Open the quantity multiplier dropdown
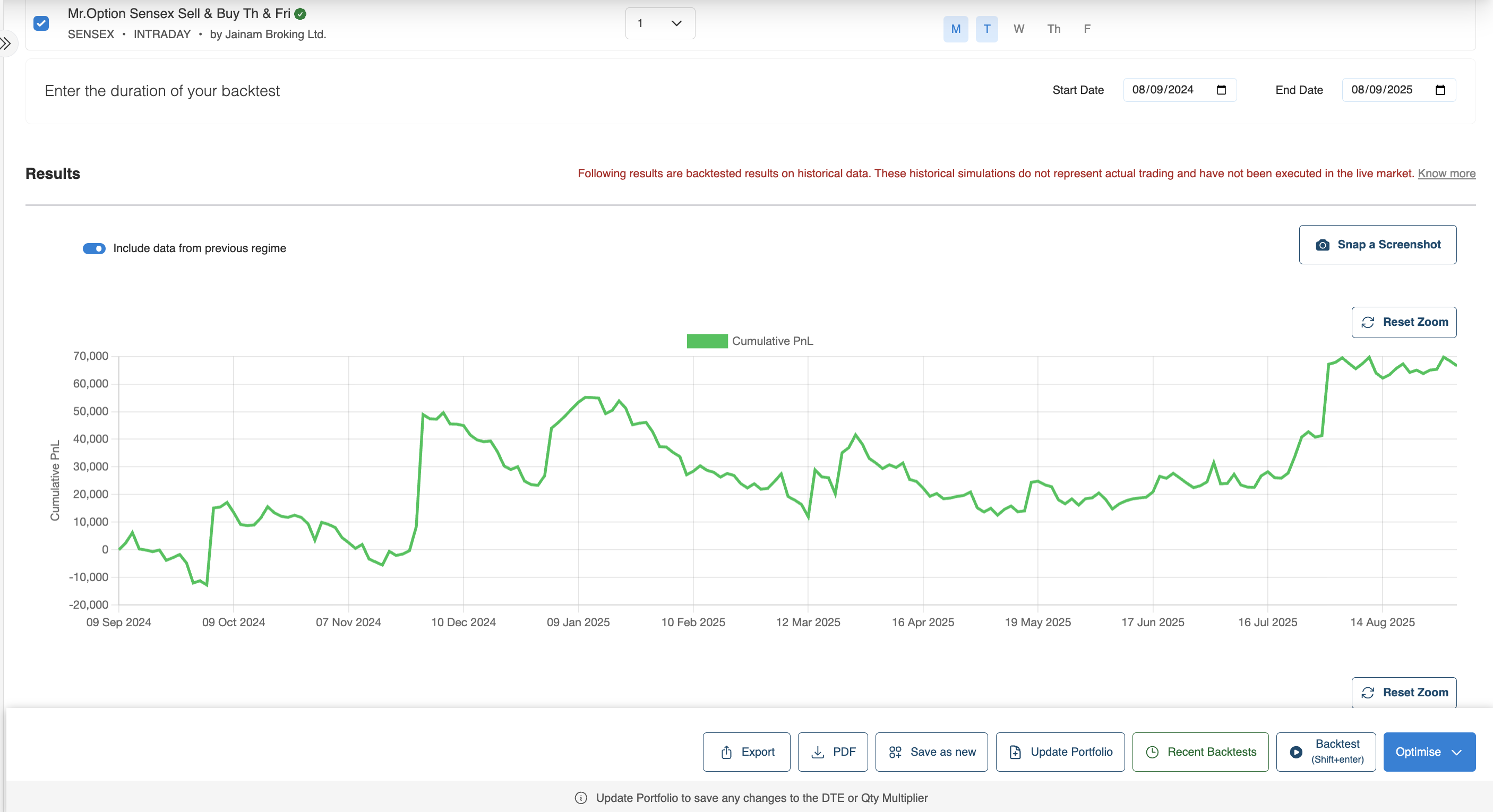This screenshot has width=1493, height=812. tap(659, 23)
